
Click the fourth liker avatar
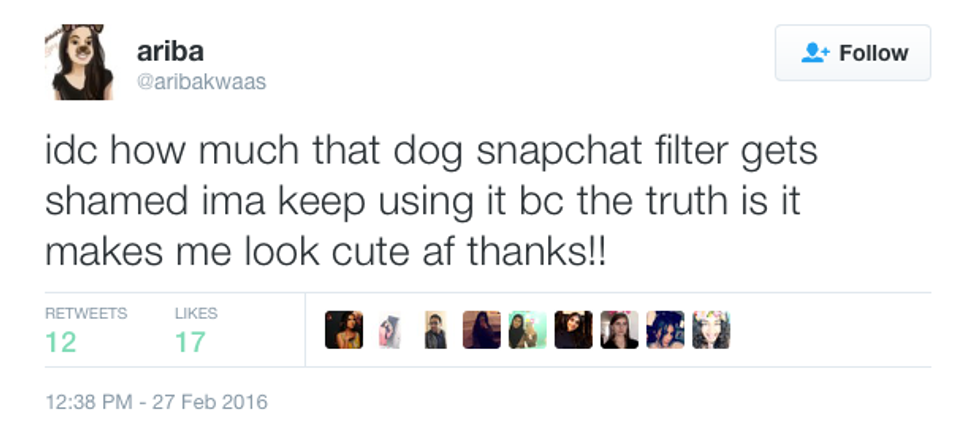point(481,330)
